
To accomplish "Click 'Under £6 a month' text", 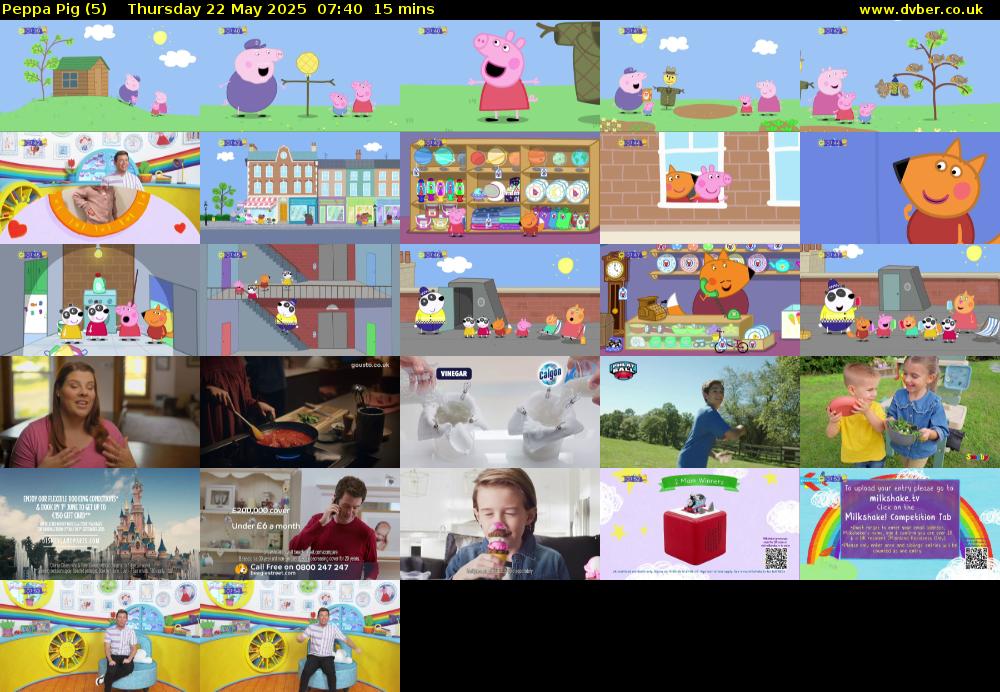I will pyautogui.click(x=266, y=526).
